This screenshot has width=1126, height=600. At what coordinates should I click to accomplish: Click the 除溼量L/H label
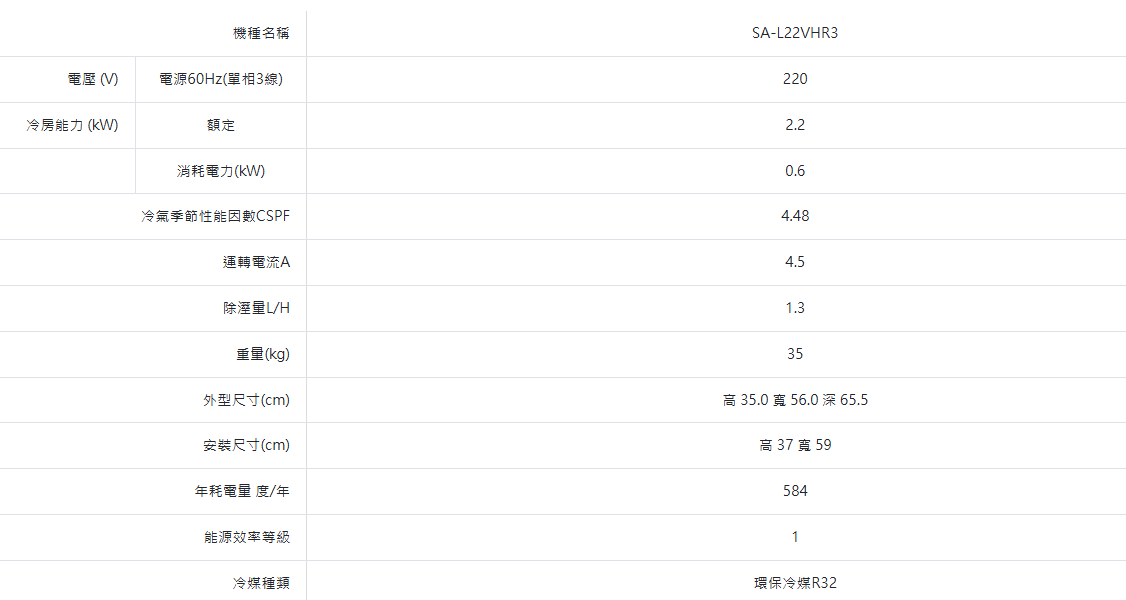[x=256, y=308]
